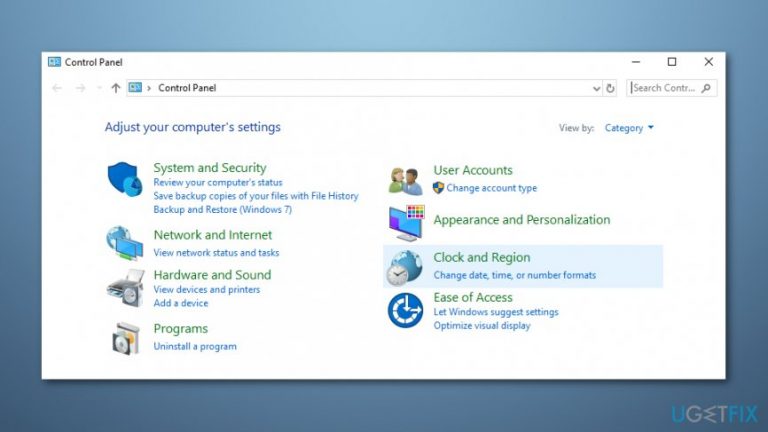Go up one level with up arrow
Viewport: 768px width, 432px height.
(116, 88)
